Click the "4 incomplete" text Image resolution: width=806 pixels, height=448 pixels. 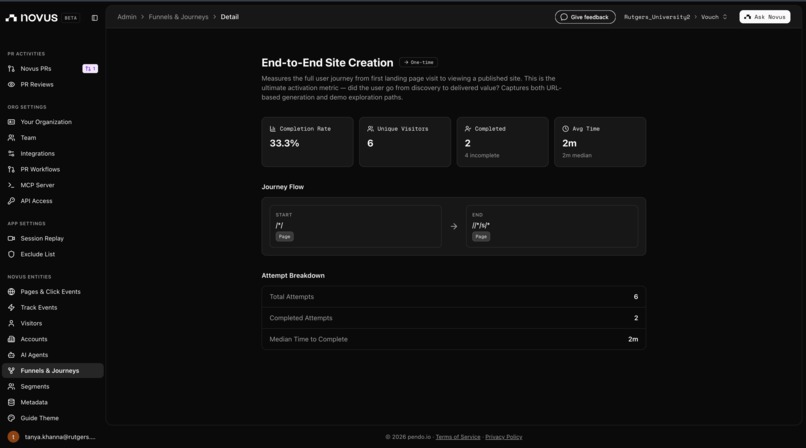point(482,155)
